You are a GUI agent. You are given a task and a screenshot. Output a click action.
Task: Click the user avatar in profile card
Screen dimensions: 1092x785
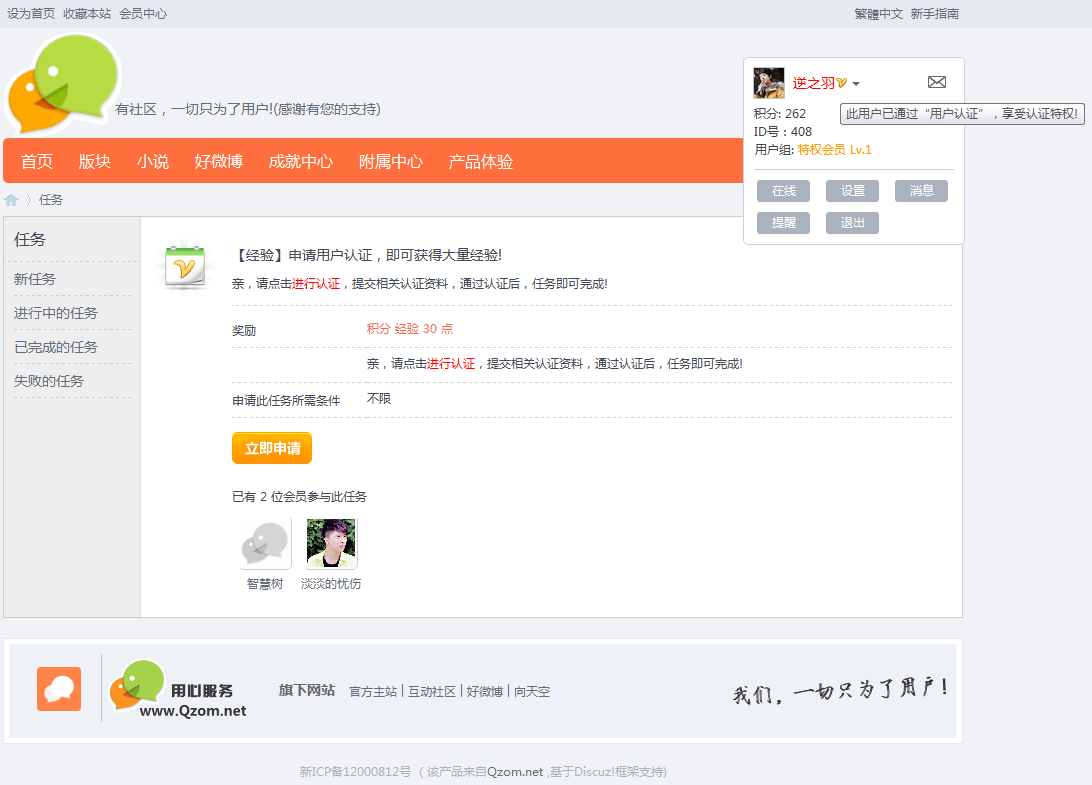[769, 83]
